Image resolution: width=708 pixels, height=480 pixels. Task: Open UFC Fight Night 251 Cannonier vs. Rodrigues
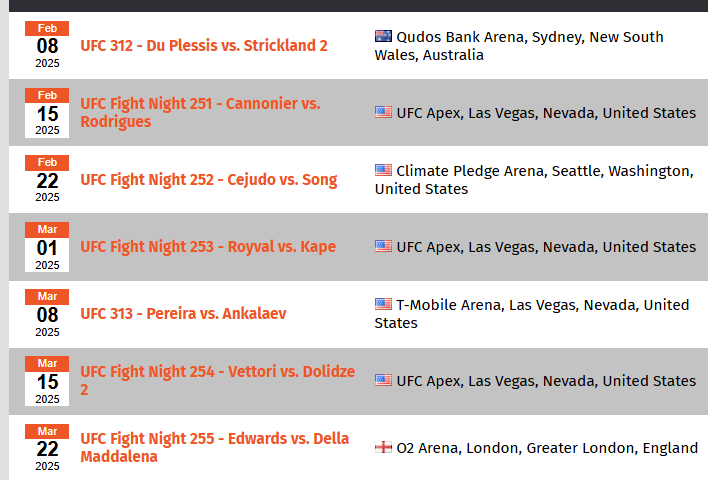(x=200, y=112)
